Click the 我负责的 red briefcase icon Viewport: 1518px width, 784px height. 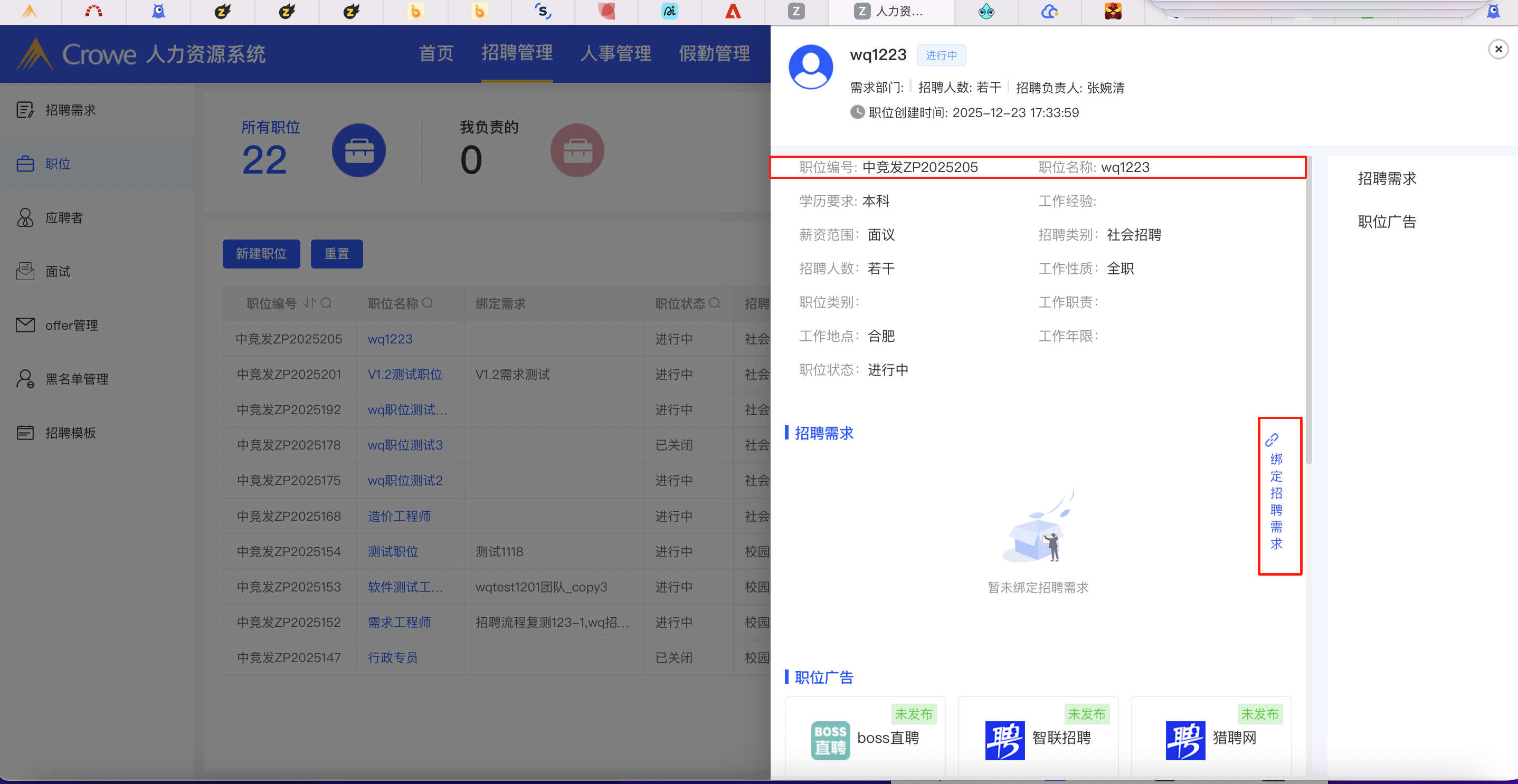click(x=576, y=151)
